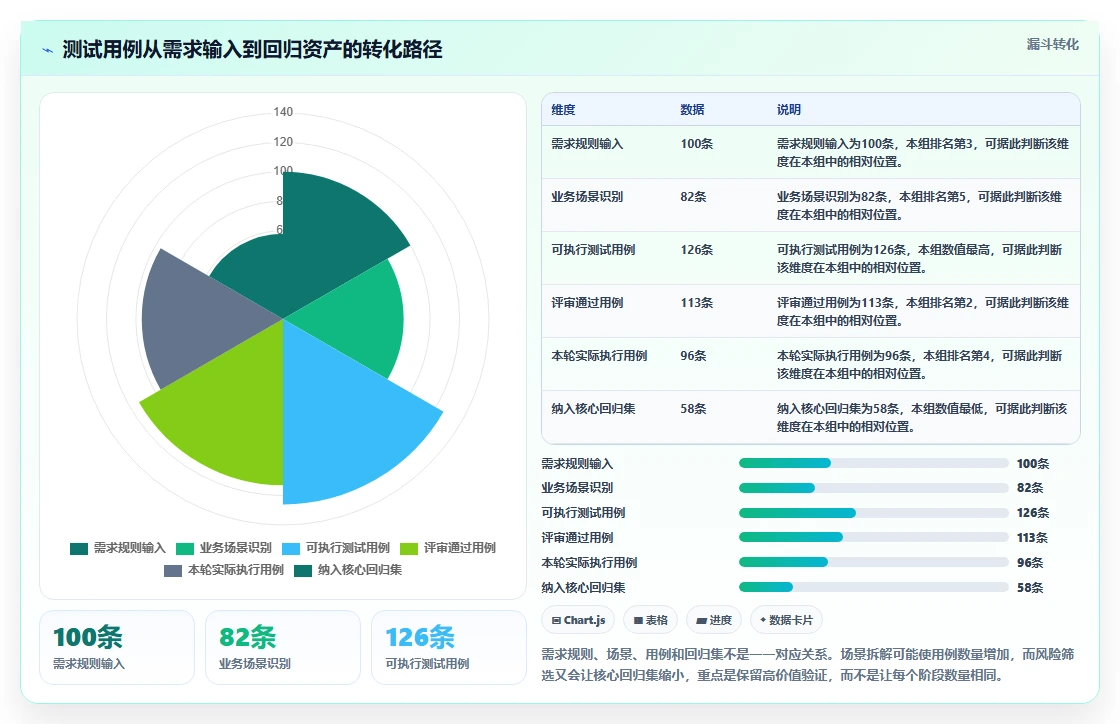
Task: Toggle 纳入核心回归集 legend color box
Action: pyautogui.click(x=303, y=570)
